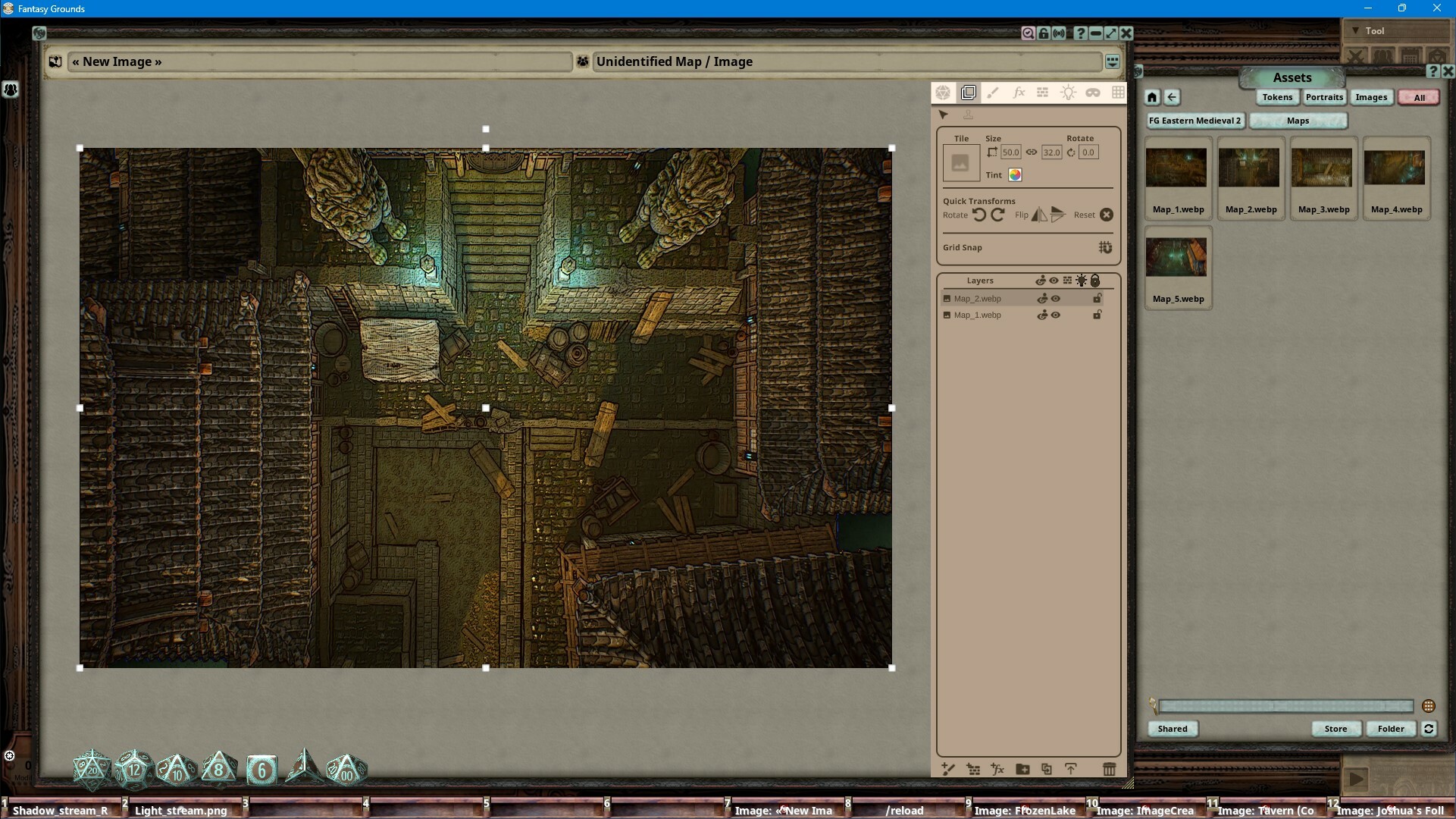Open the effects fx tool icon
Screen dimensions: 1456x819
point(1019,93)
